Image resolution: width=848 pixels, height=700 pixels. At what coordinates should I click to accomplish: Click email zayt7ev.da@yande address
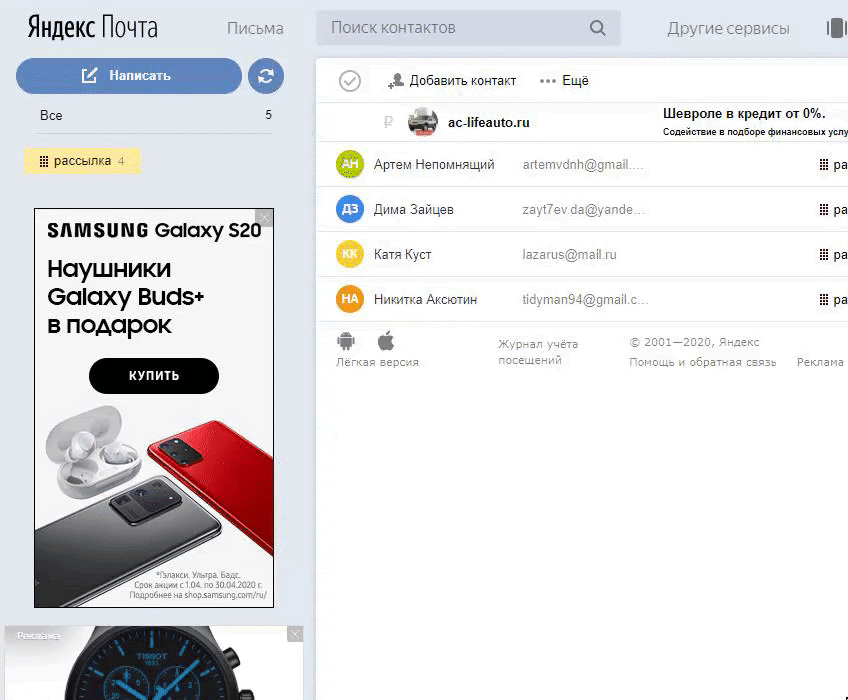click(x=584, y=209)
